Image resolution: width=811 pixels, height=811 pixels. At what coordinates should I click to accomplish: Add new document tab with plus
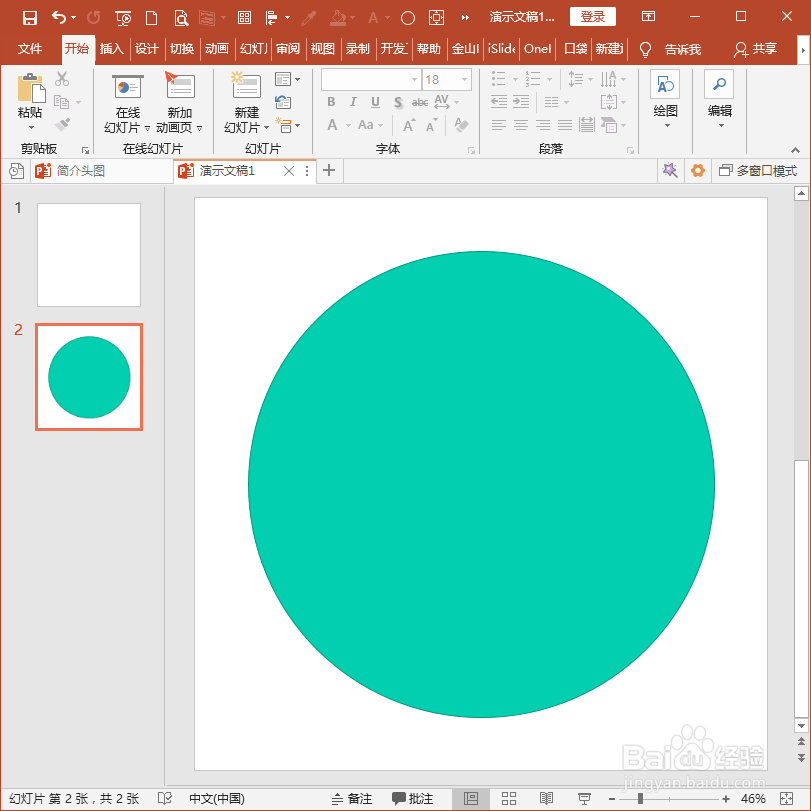pos(329,170)
